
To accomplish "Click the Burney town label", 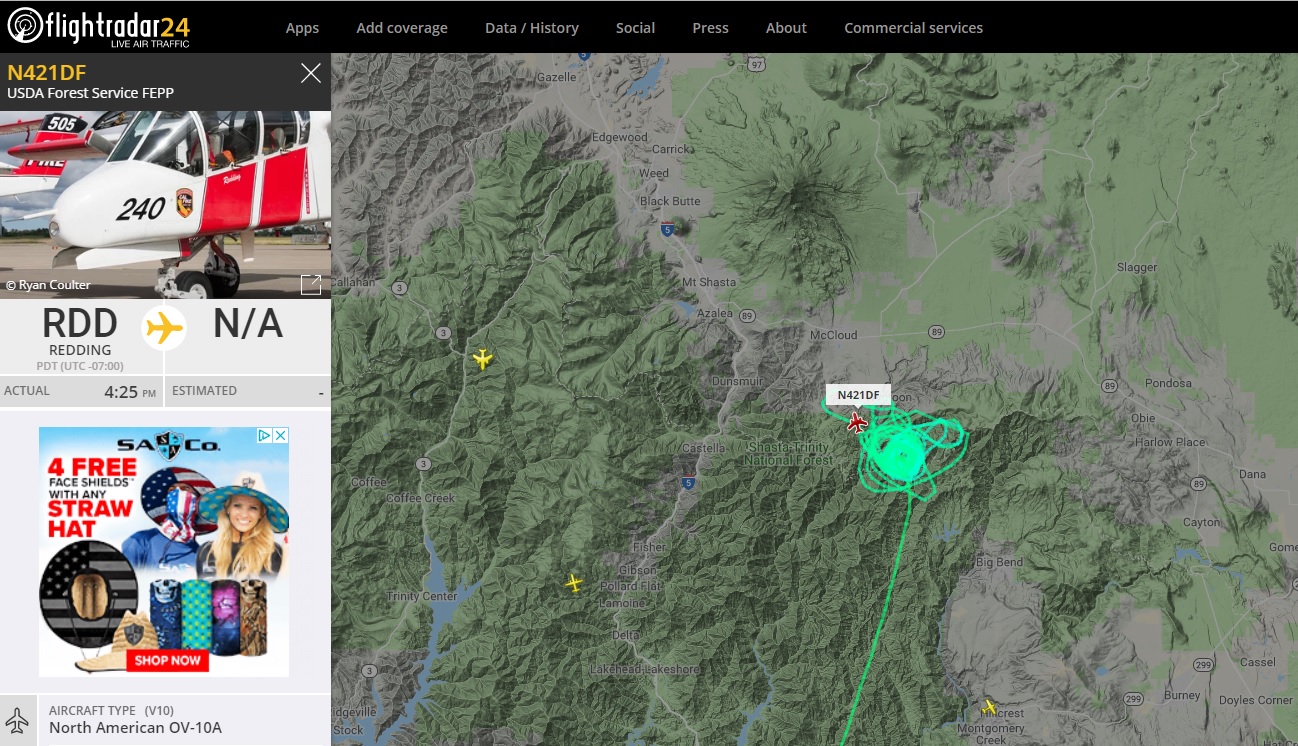I will [1181, 695].
